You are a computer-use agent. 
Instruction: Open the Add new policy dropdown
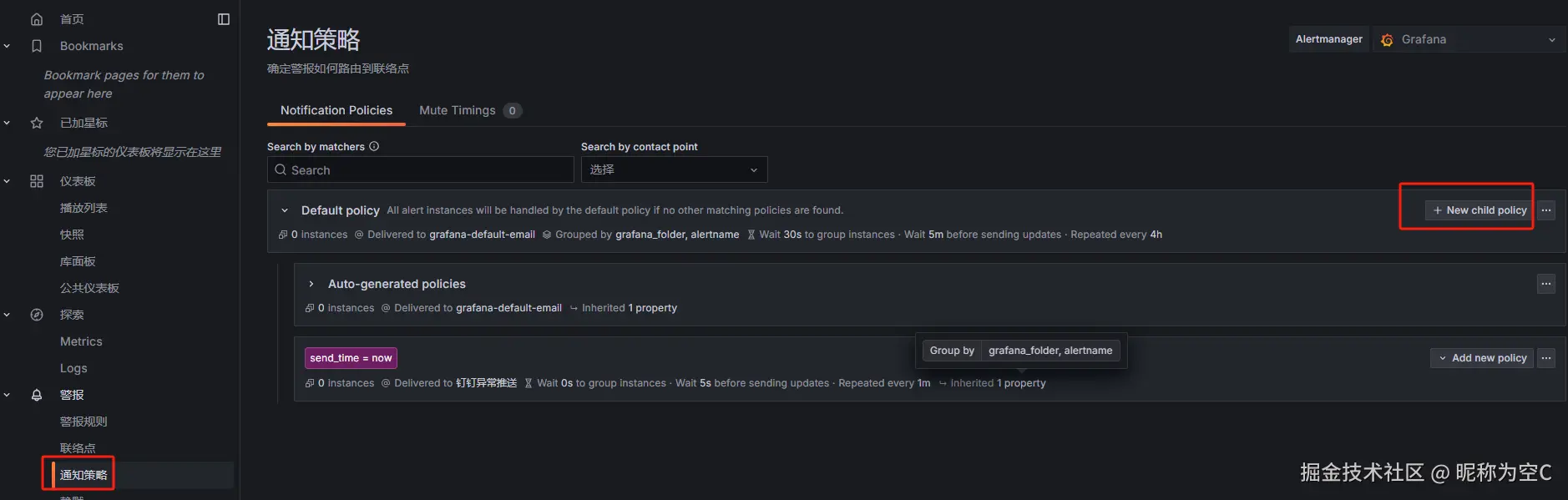(x=1482, y=358)
